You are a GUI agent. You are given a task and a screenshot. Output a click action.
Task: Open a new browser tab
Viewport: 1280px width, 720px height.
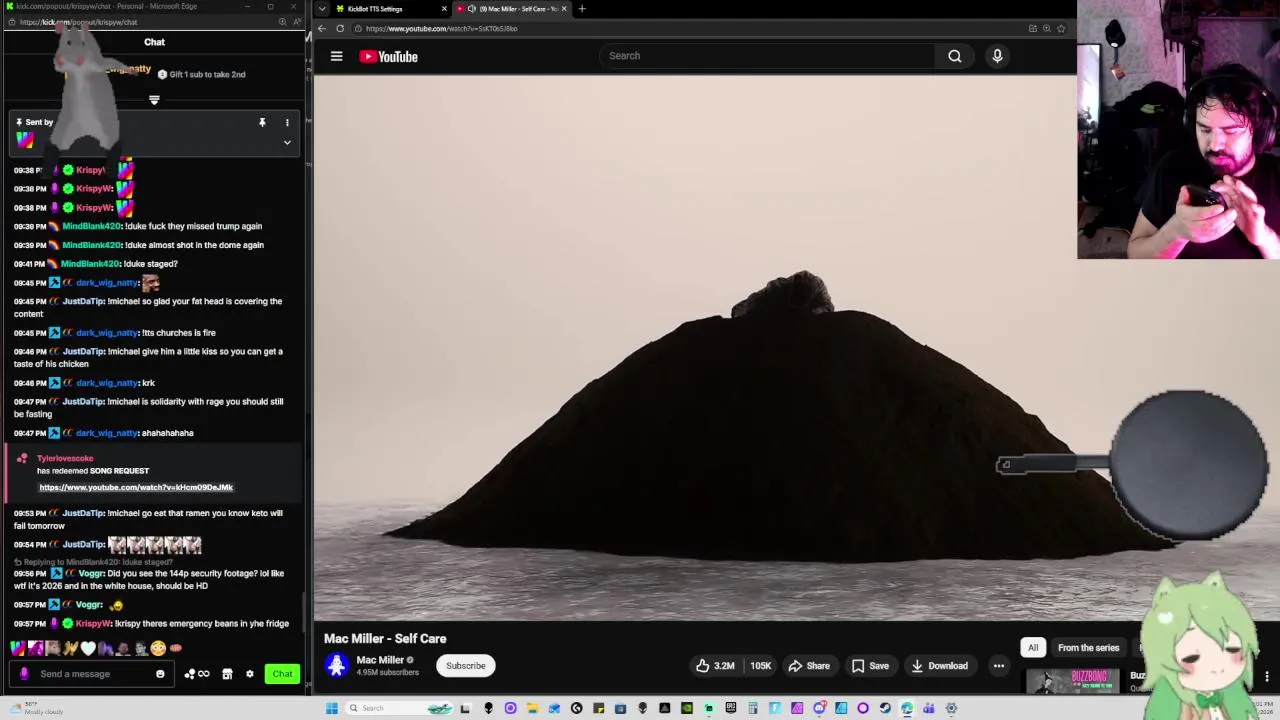click(582, 8)
